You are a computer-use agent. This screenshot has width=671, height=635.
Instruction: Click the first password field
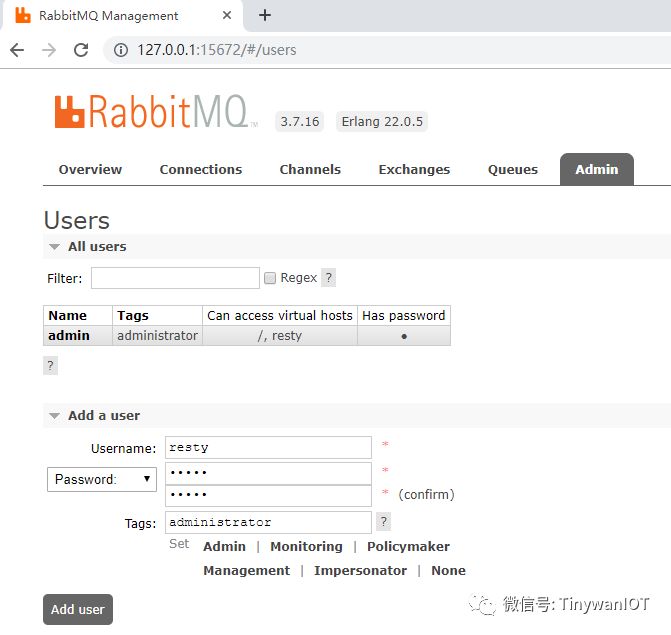[268, 473]
